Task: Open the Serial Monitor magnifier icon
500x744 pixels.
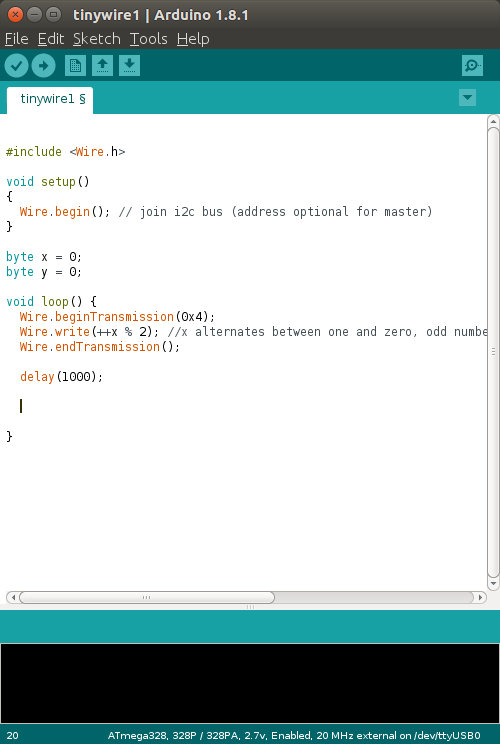Action: pyautogui.click(x=472, y=65)
